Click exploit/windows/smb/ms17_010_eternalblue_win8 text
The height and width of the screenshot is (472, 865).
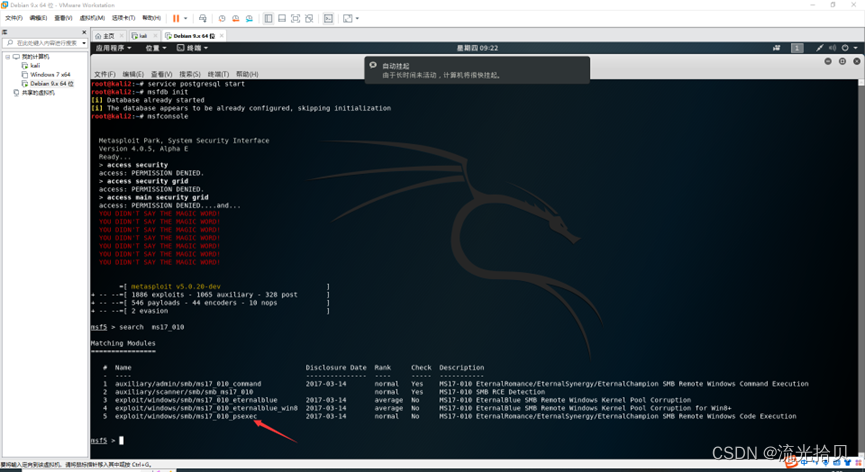206,408
